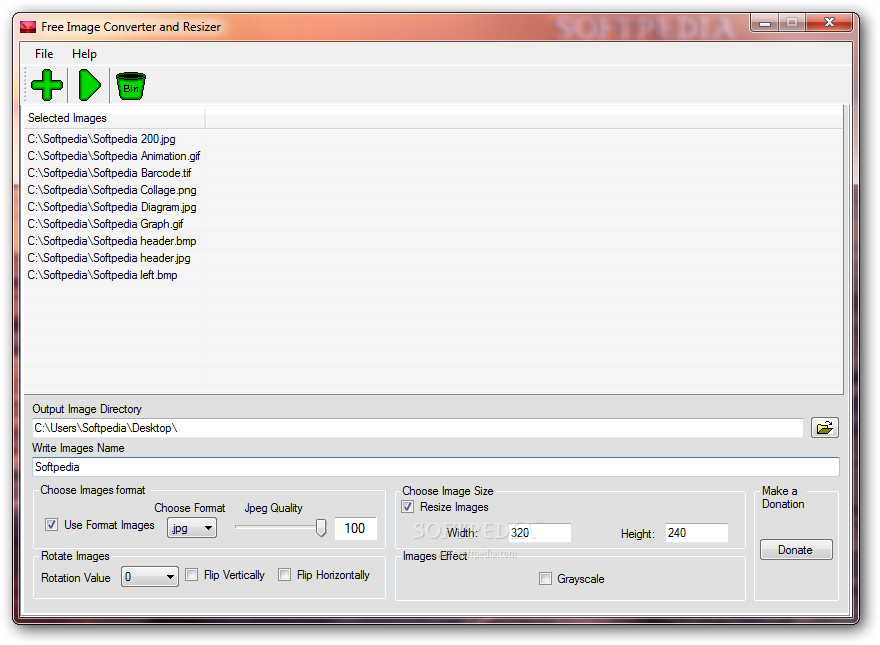Viewport: 880px width, 645px height.
Task: Close the Free Image Converter window
Action: (829, 22)
